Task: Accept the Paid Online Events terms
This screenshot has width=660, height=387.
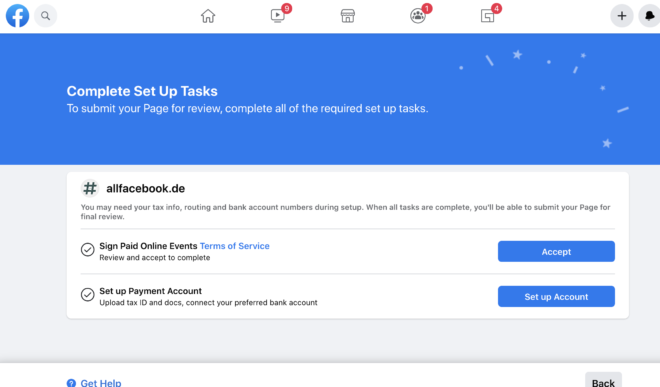Action: point(556,251)
